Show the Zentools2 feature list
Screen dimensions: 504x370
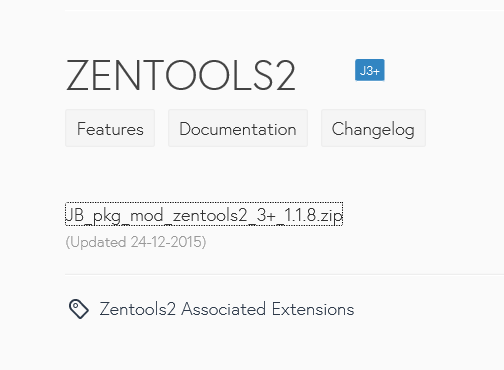(110, 128)
